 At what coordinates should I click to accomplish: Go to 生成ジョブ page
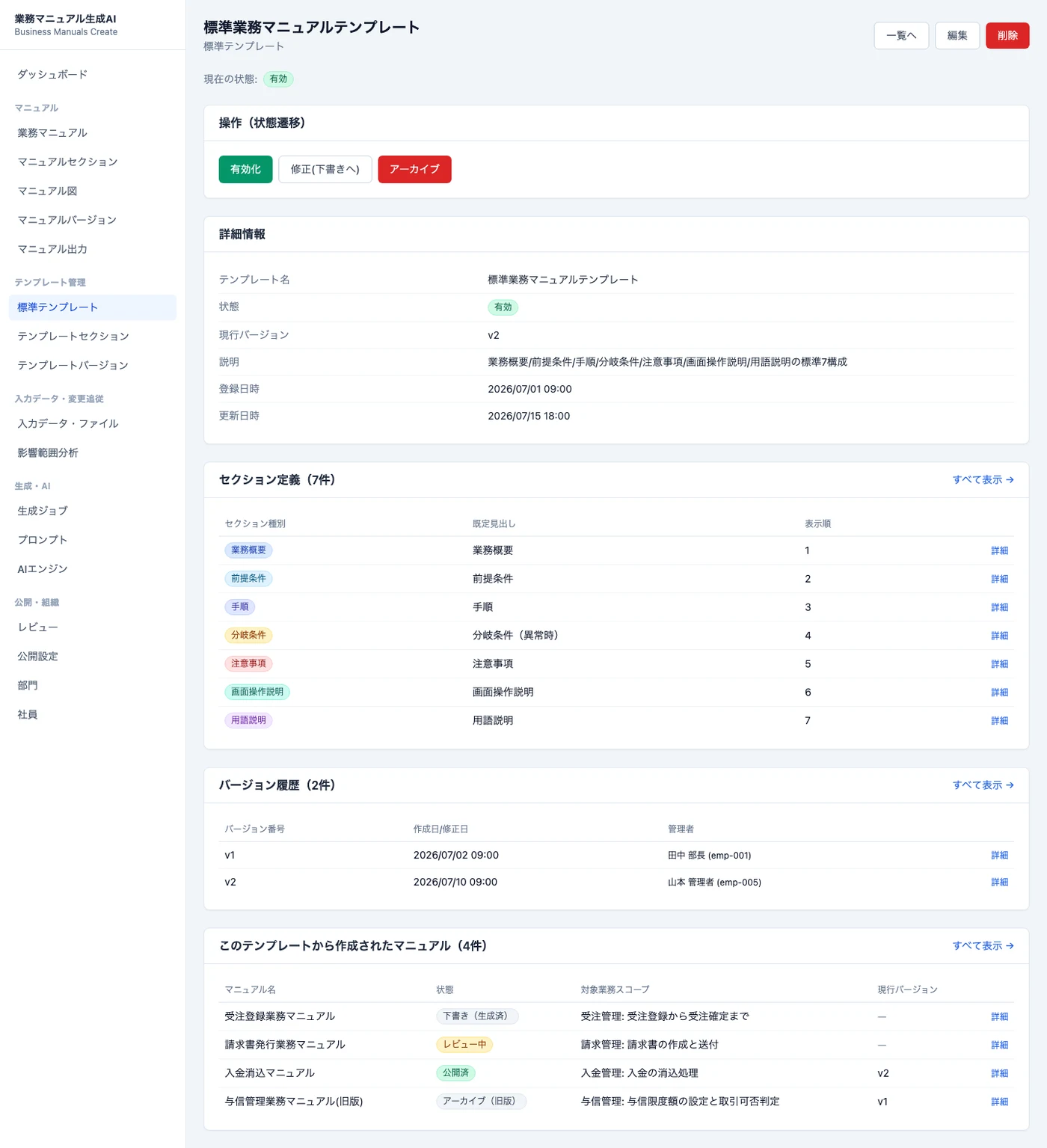(93, 511)
